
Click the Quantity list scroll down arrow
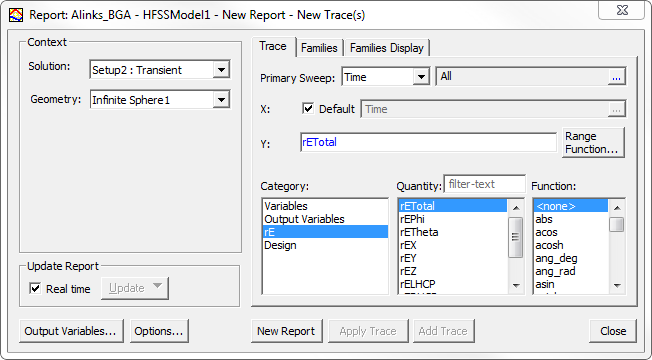pos(516,285)
